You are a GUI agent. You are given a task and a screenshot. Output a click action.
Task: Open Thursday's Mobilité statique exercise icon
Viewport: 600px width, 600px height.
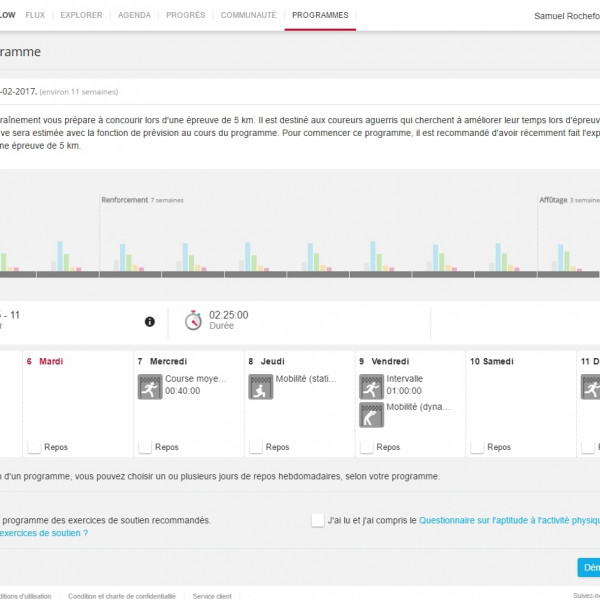click(x=260, y=386)
